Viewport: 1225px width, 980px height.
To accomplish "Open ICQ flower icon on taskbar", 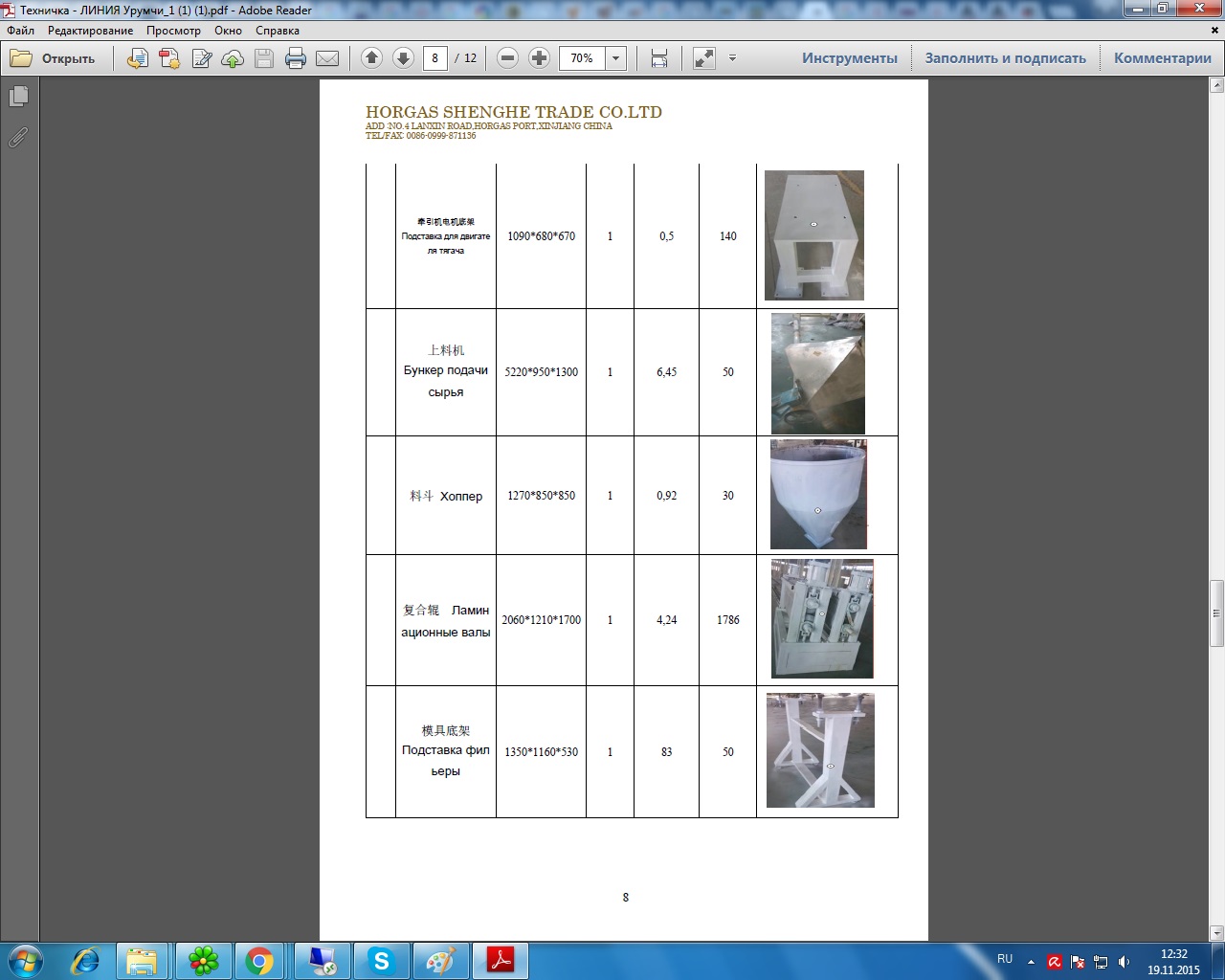I will pyautogui.click(x=203, y=961).
